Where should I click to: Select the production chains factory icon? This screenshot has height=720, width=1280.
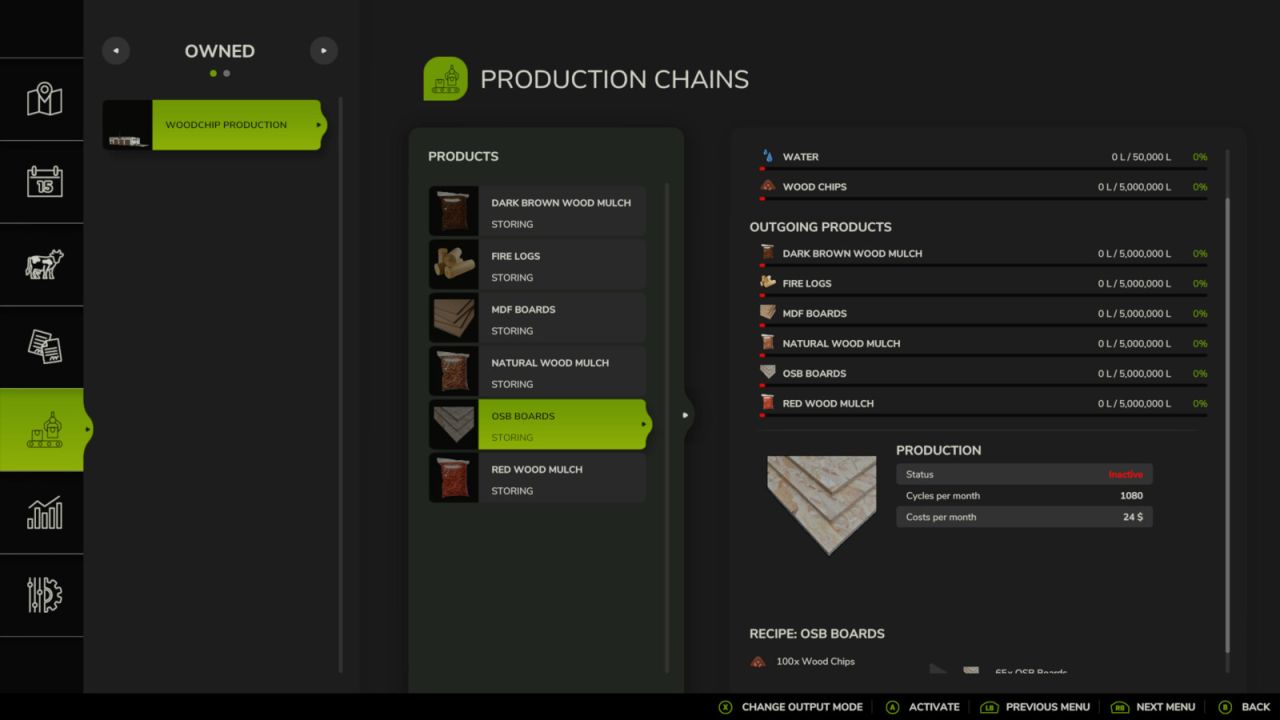pyautogui.click(x=44, y=430)
